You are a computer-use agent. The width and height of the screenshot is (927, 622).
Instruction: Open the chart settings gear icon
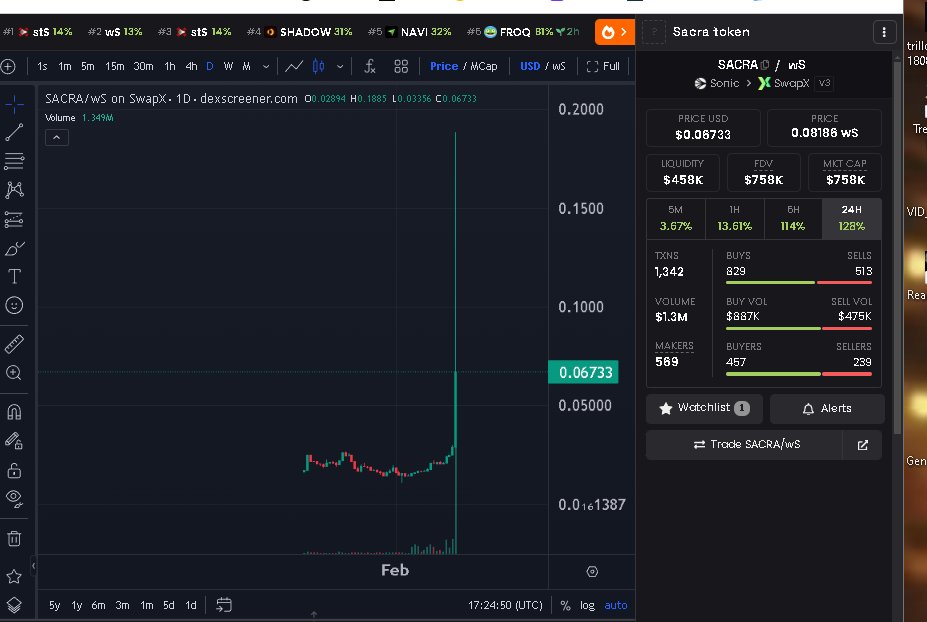[x=592, y=571]
